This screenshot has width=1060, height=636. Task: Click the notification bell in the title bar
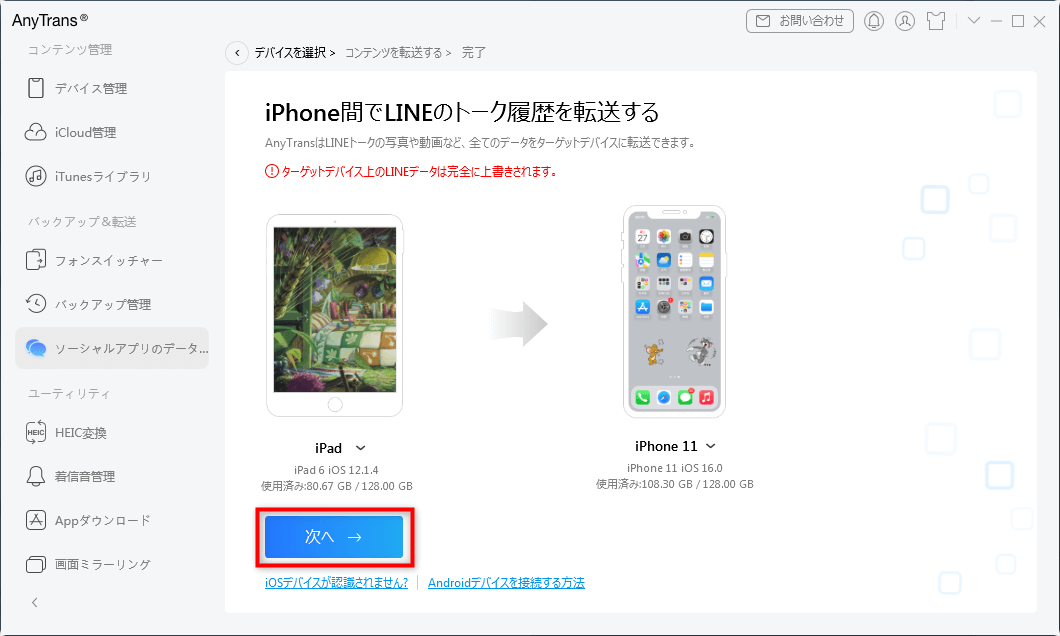point(873,21)
